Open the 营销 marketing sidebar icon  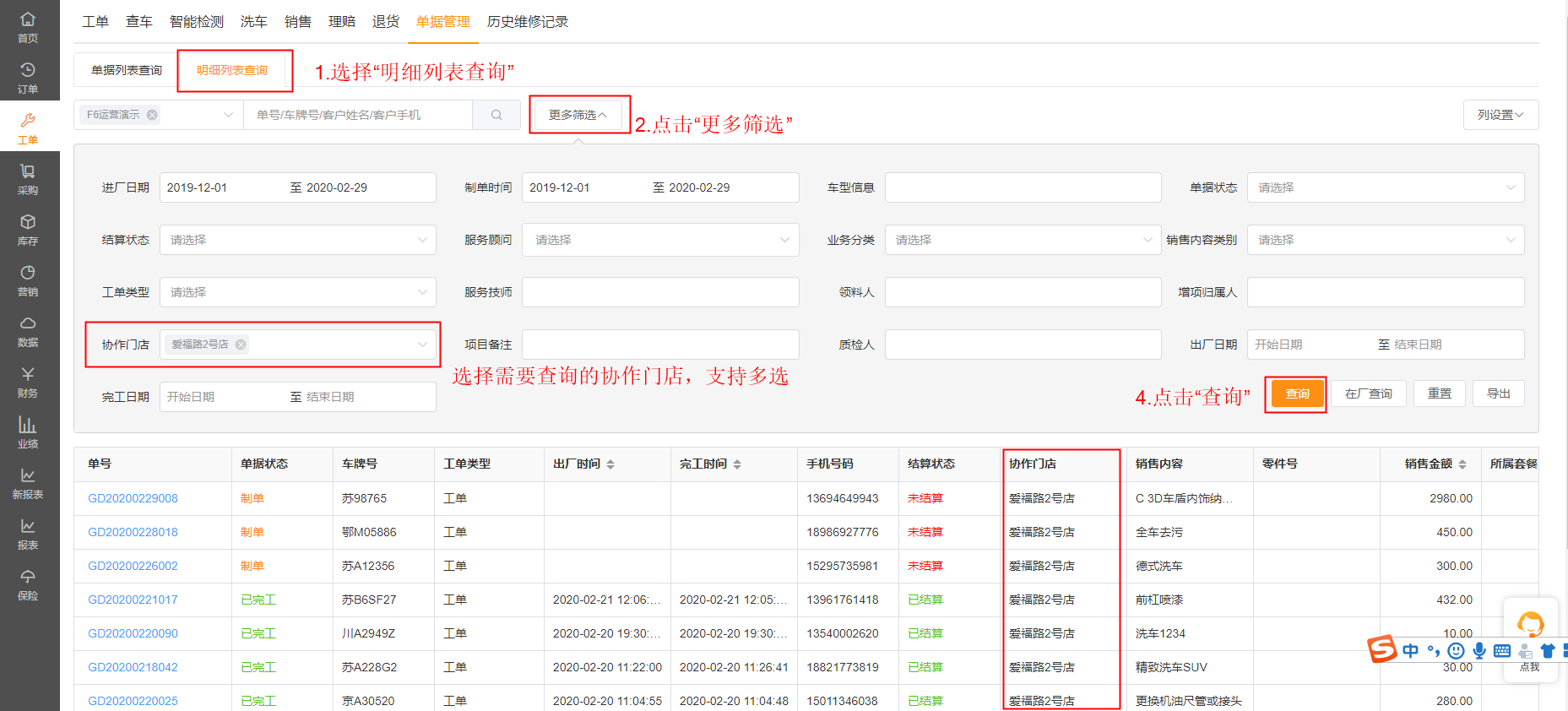click(x=28, y=273)
